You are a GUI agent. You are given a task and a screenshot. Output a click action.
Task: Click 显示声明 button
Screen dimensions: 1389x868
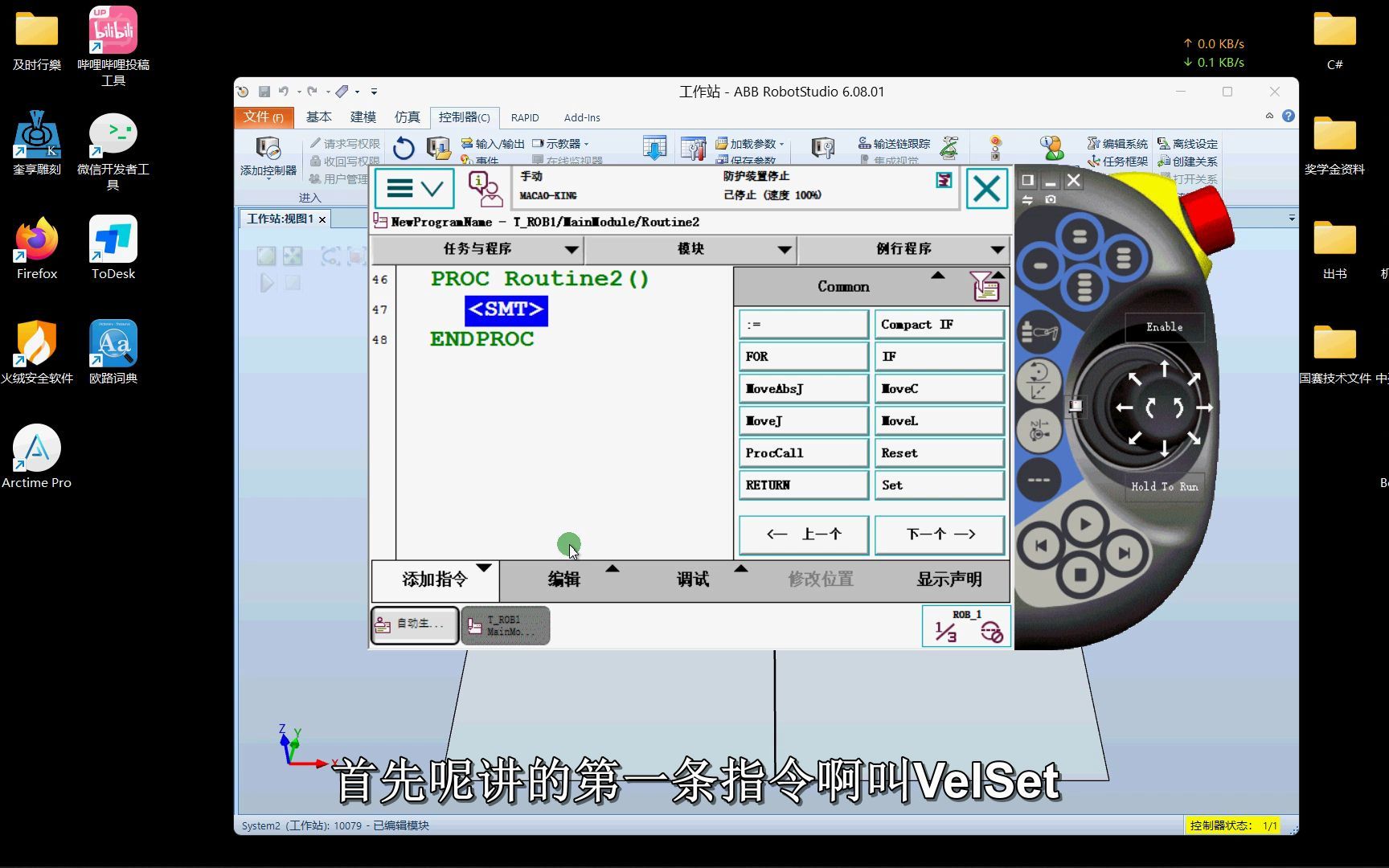tap(949, 579)
